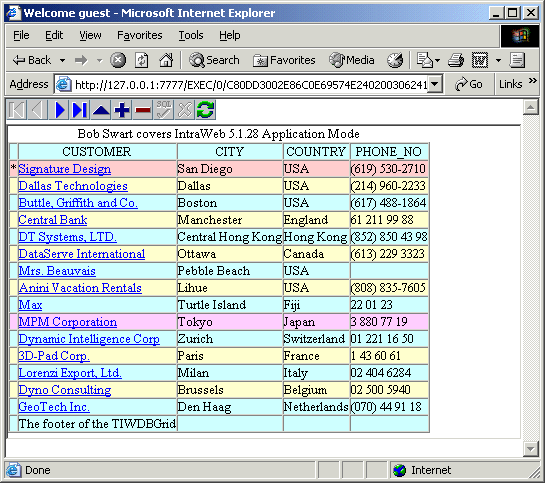Expand the Links toolbar chevron
The image size is (545, 483).
pyautogui.click(x=532, y=81)
